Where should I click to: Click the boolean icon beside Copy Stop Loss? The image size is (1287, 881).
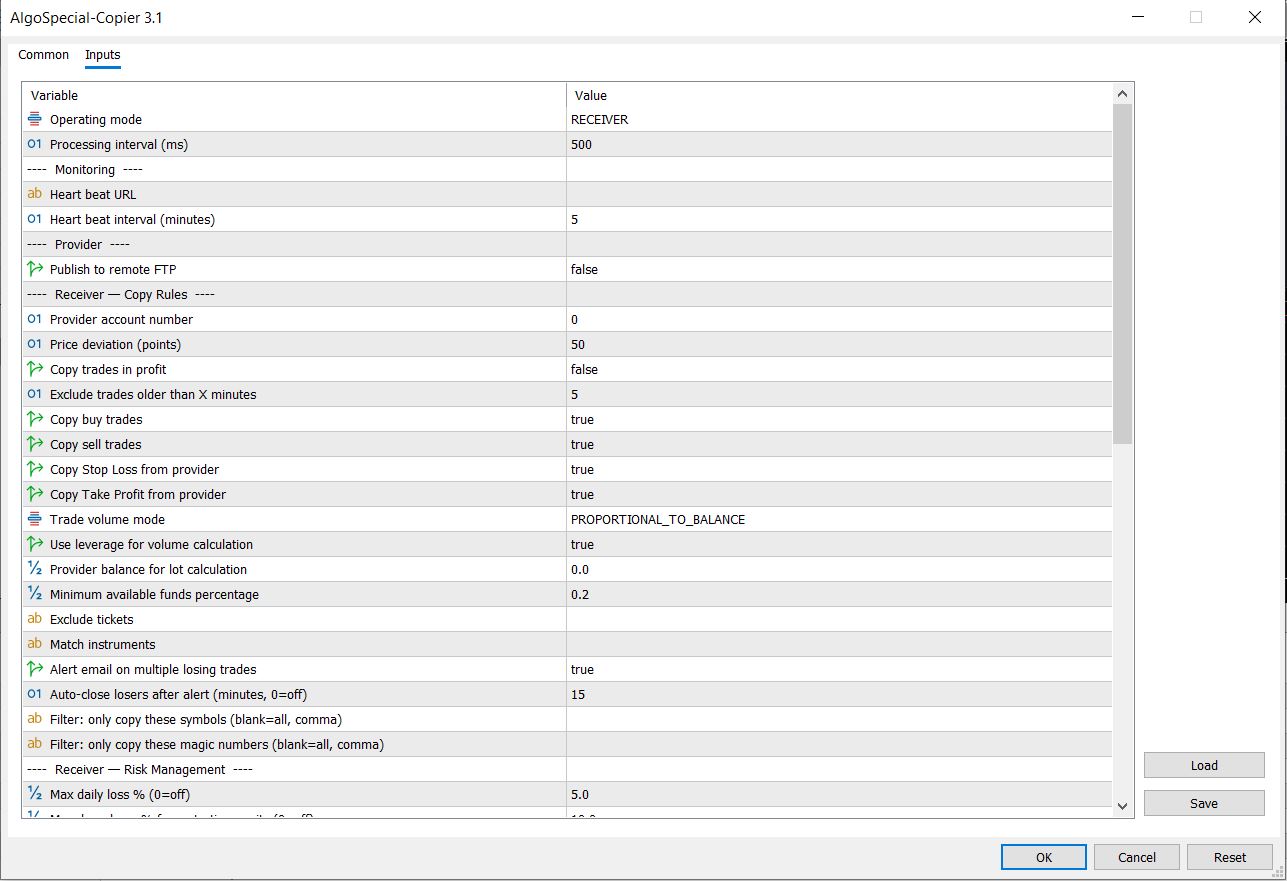coord(35,469)
